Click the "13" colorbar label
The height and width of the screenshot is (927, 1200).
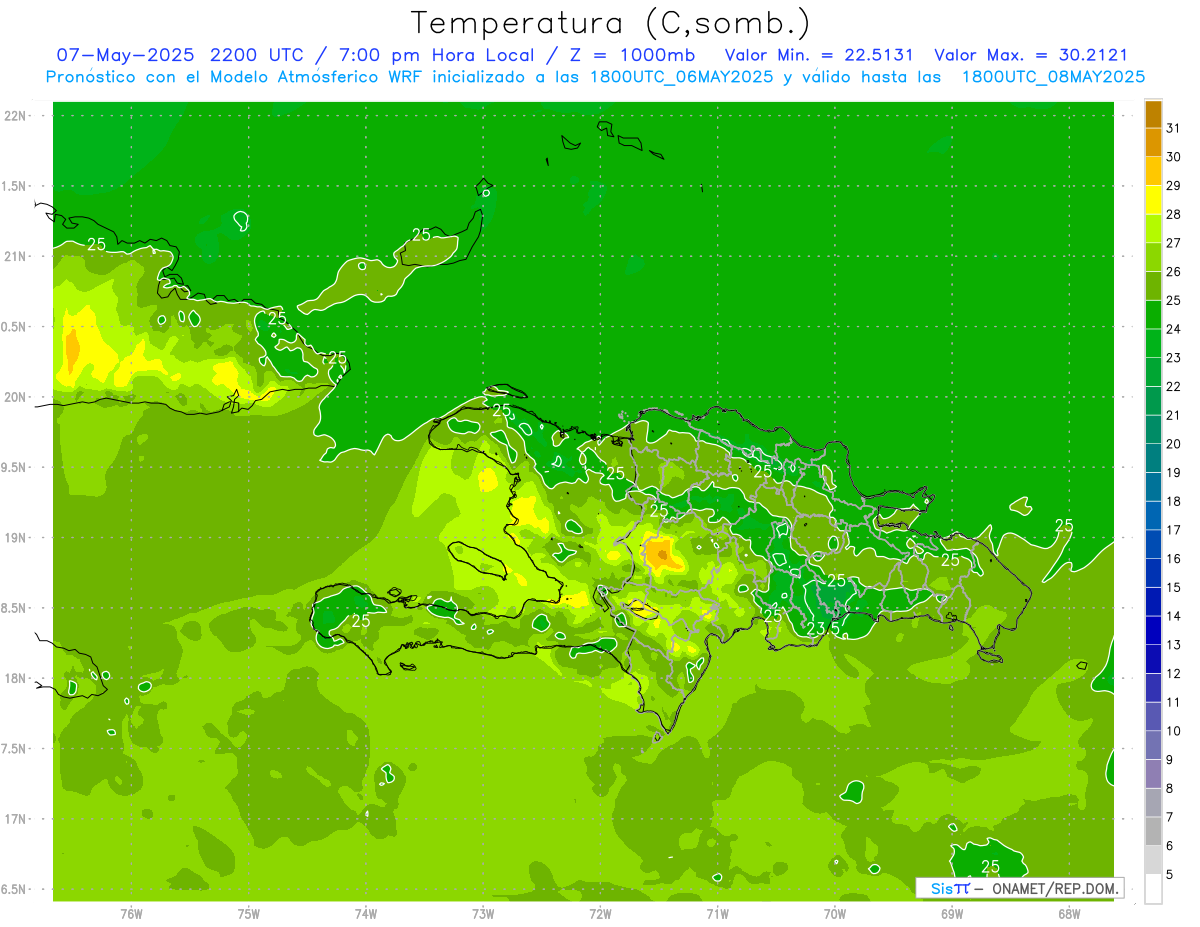point(1173,645)
